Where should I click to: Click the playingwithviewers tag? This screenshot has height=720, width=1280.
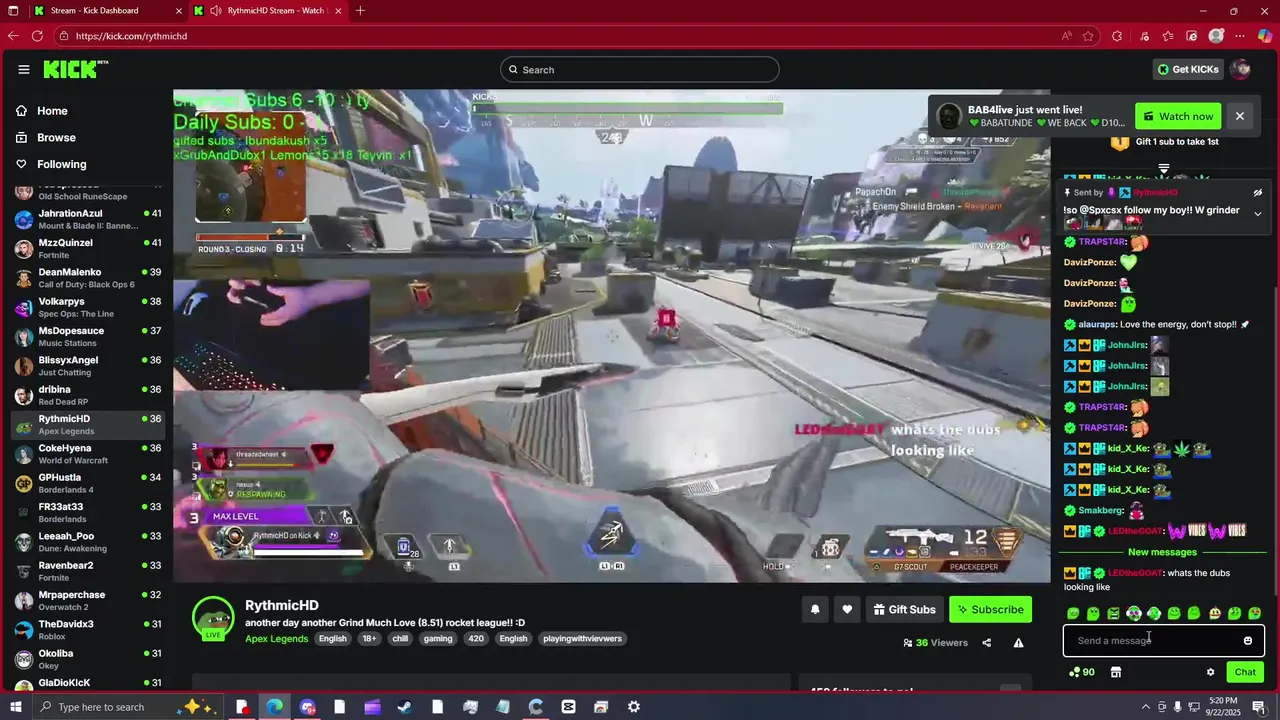(x=582, y=639)
